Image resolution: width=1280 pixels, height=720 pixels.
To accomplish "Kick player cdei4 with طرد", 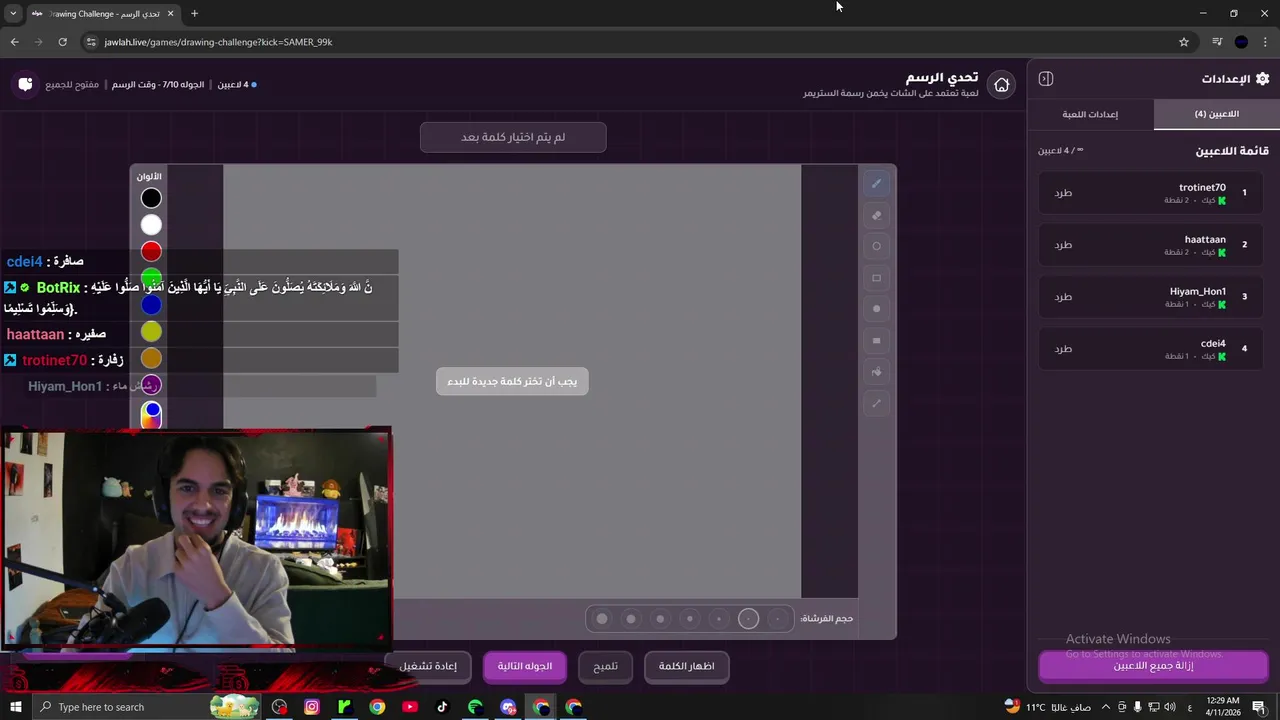I will (1063, 348).
